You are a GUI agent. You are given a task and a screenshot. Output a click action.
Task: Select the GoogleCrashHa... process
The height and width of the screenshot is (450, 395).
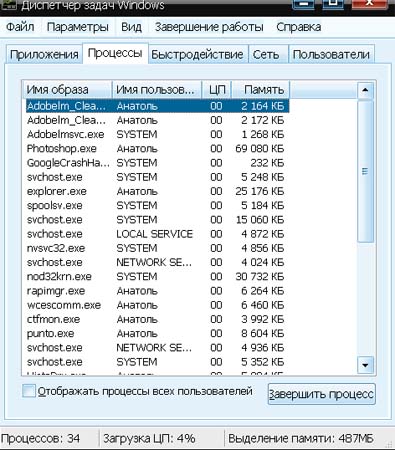tap(157, 163)
